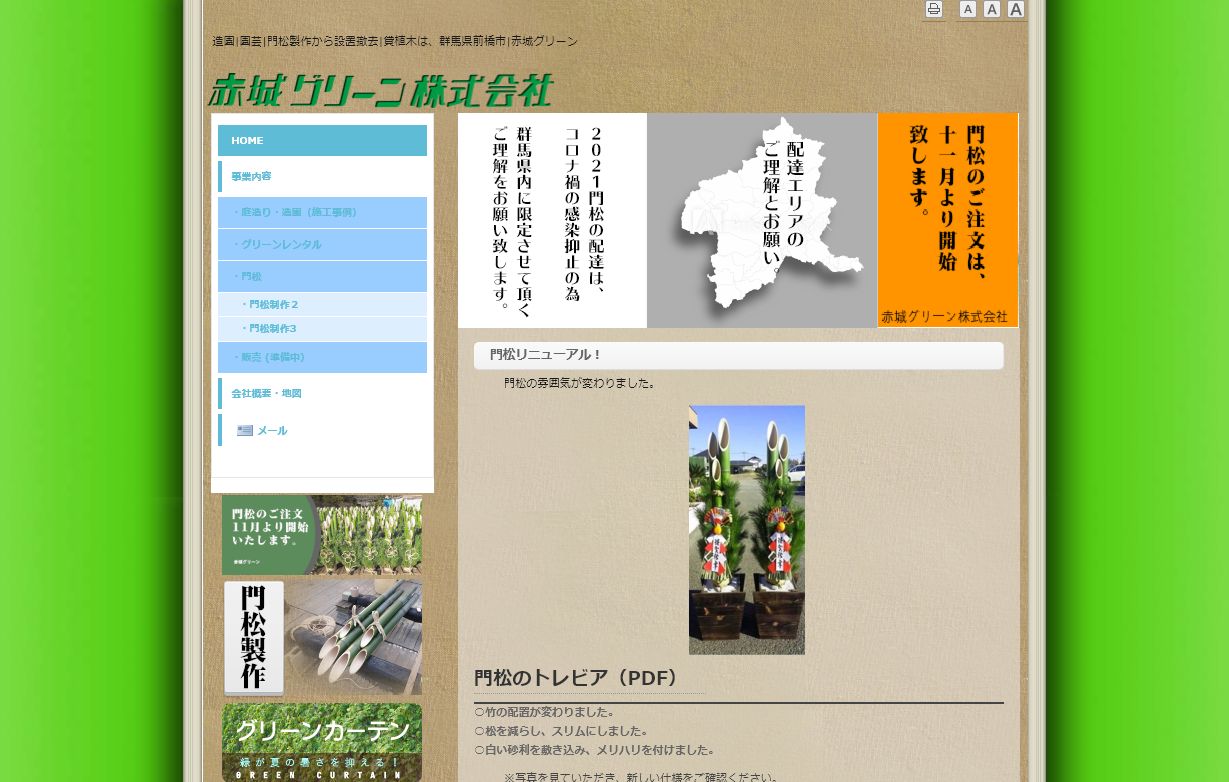Click the orange 門松のご注文 banner panel
Screen dimensions: 1229x782
(948, 220)
